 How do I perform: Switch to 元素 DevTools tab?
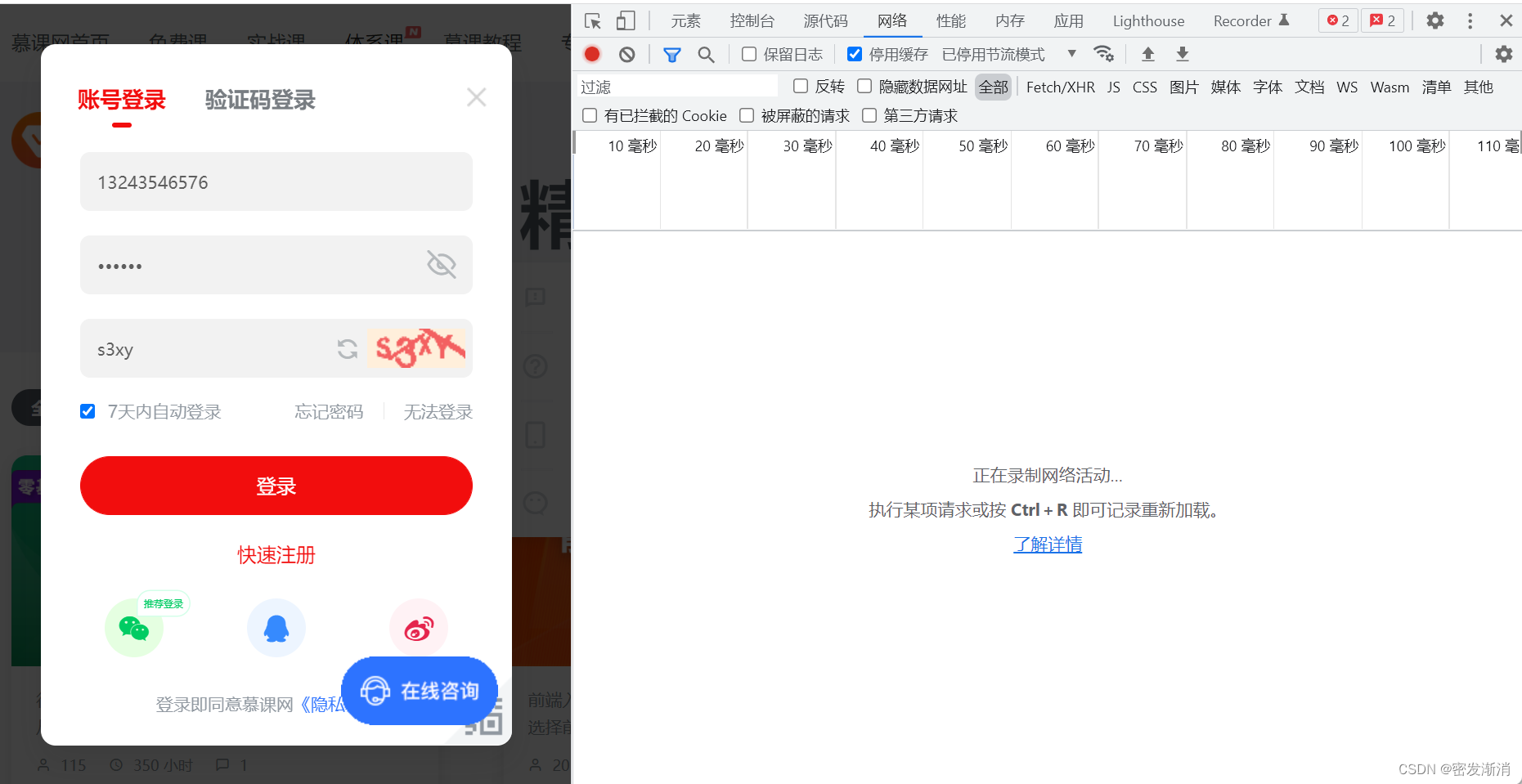pos(685,21)
